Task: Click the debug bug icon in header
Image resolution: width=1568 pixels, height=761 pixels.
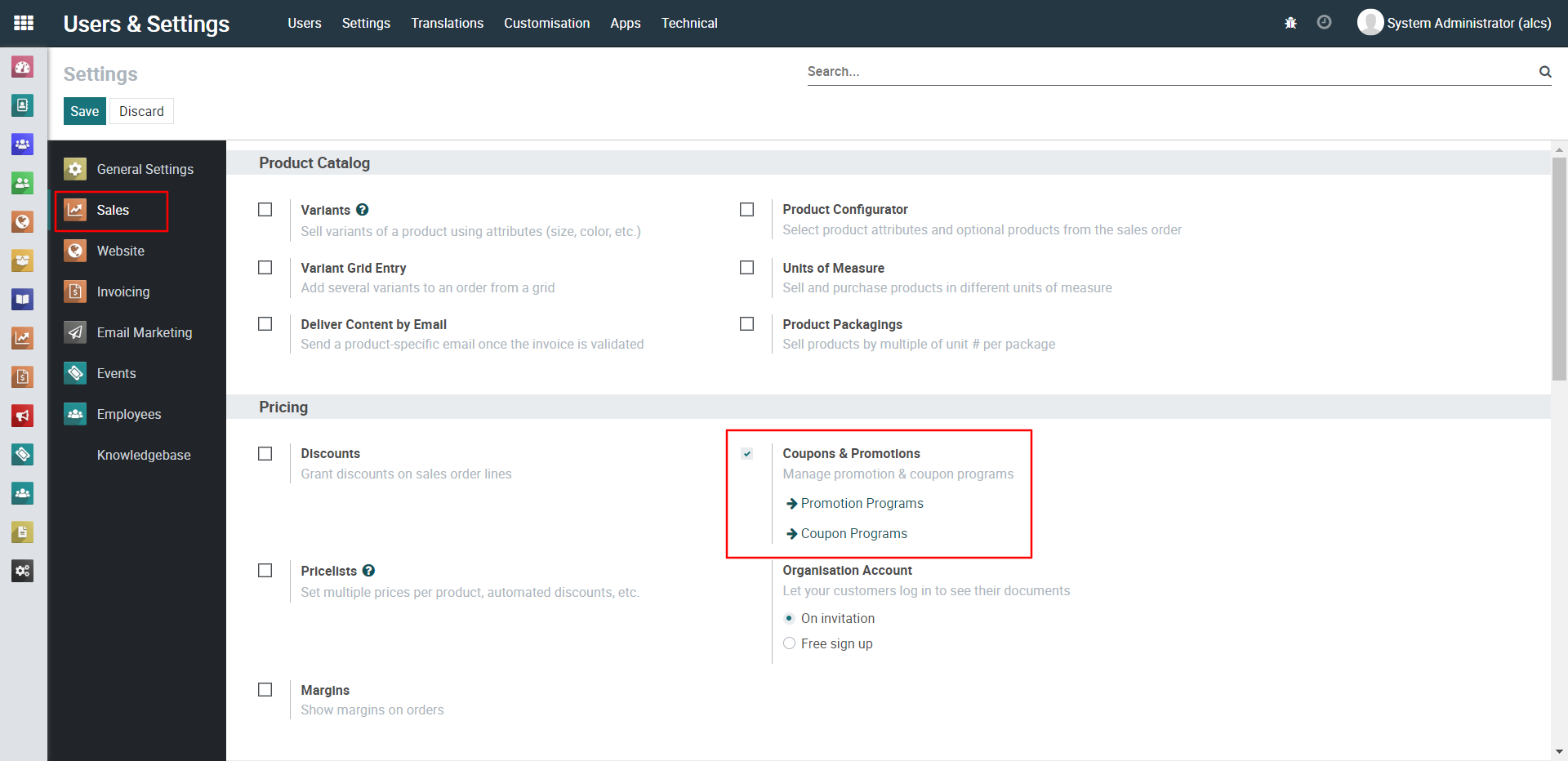Action: click(x=1290, y=23)
